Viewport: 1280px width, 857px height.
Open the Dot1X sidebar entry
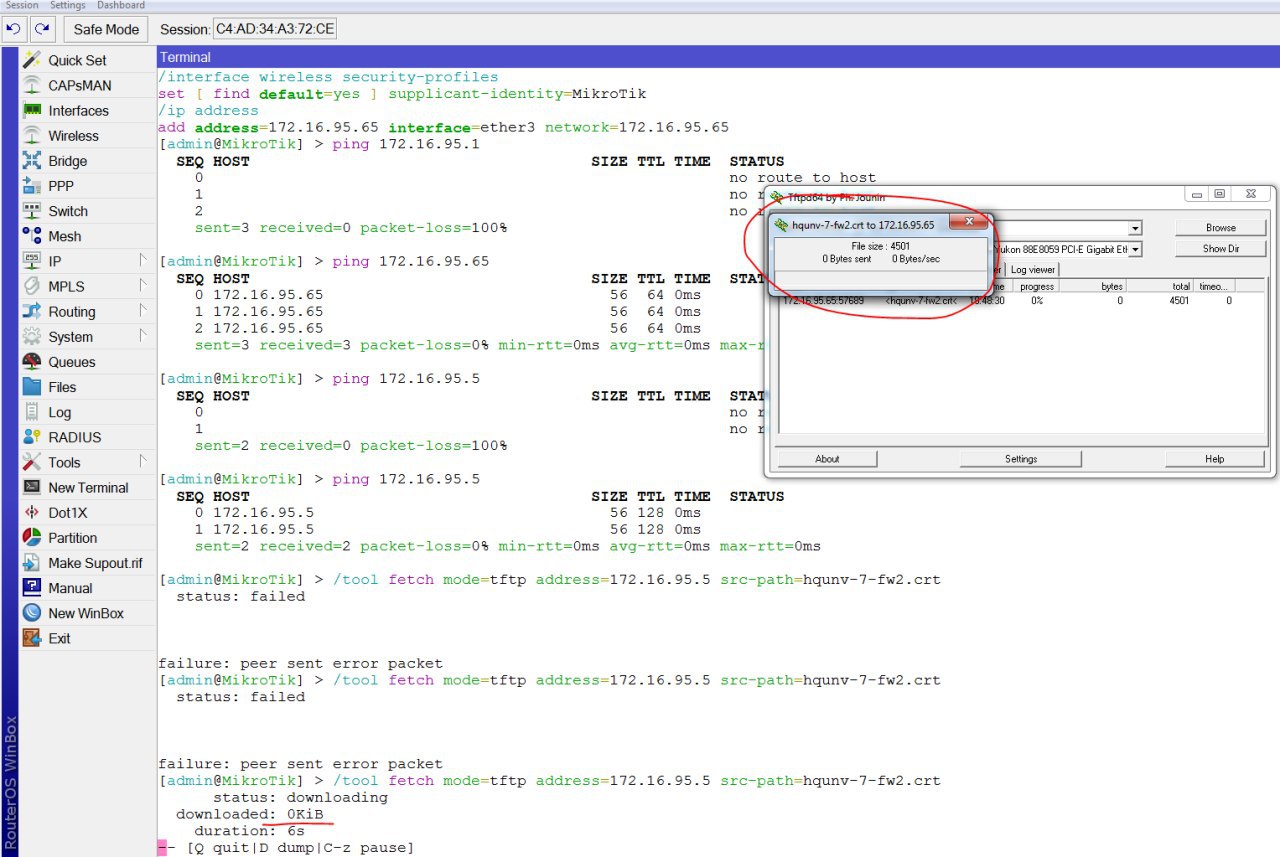88,512
